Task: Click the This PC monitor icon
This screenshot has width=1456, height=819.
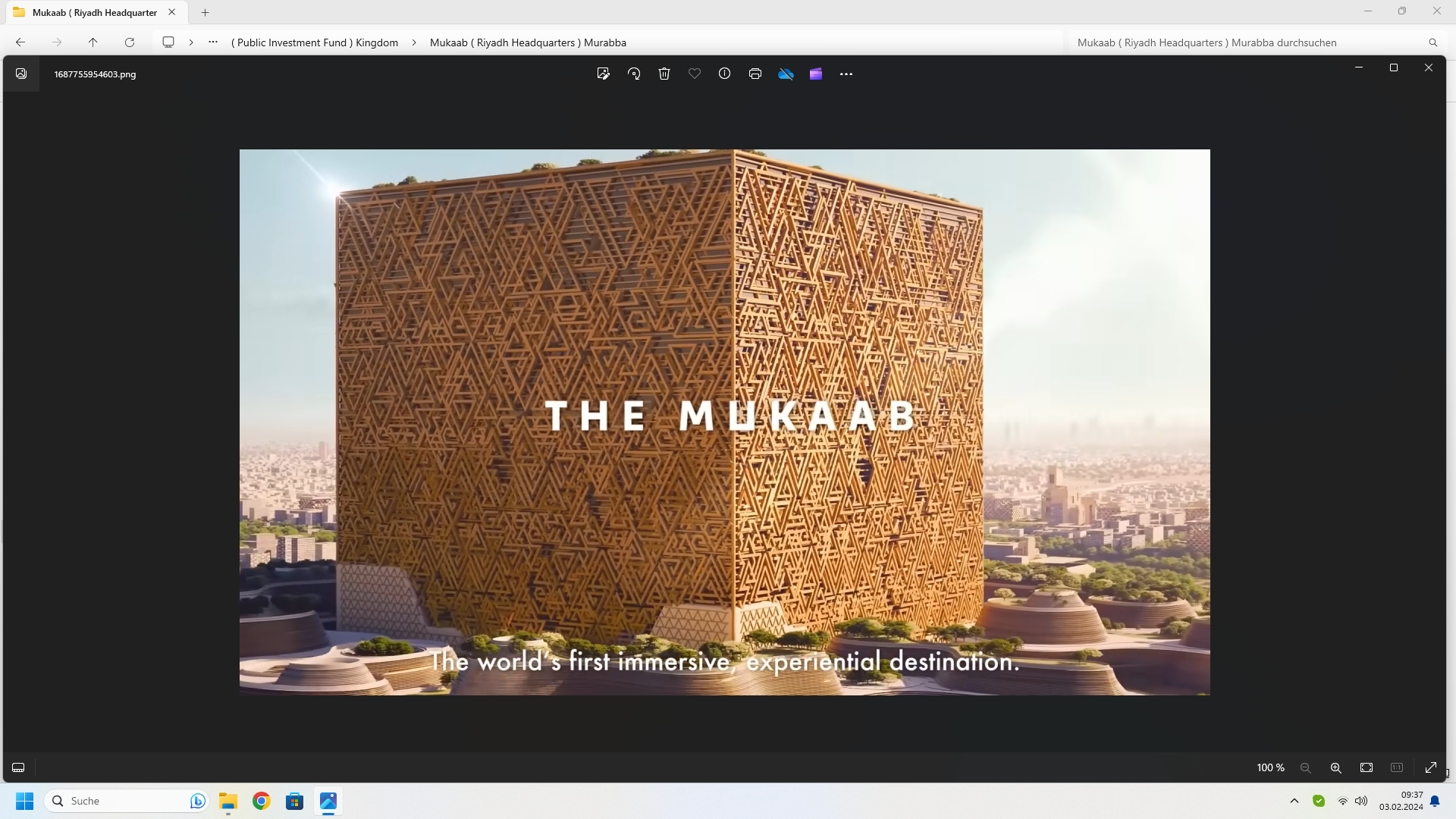Action: [168, 42]
